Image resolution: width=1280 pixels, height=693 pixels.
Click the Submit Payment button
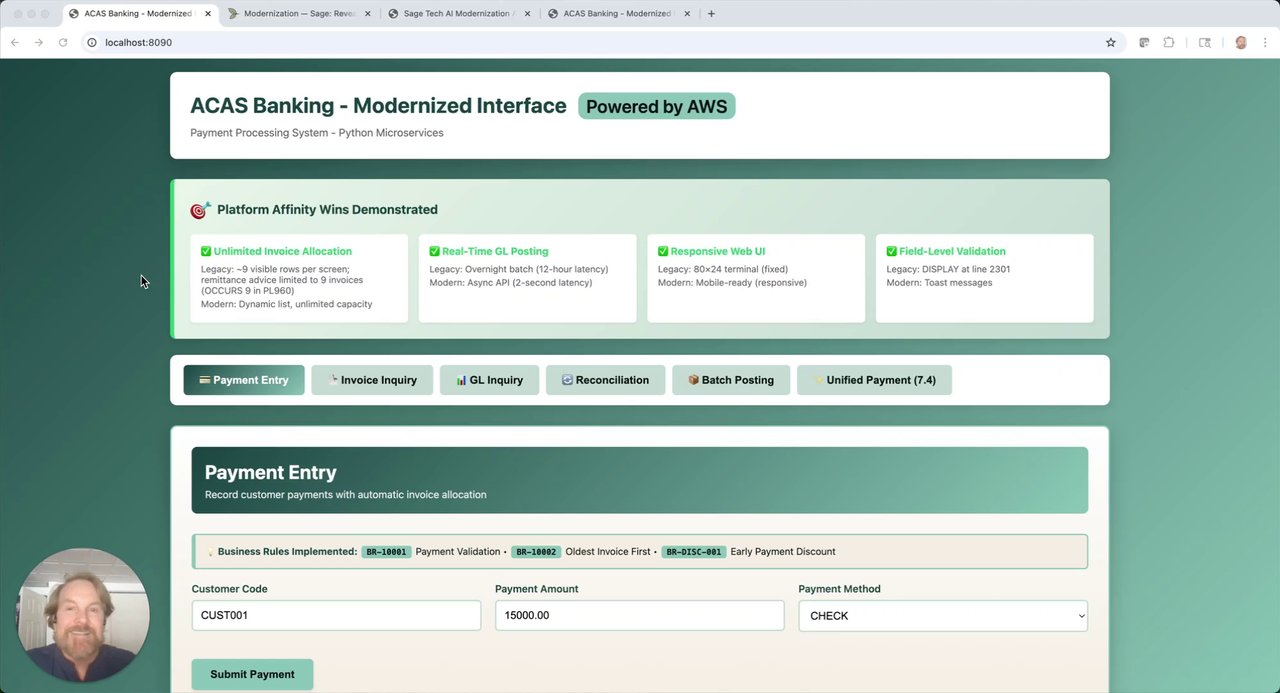[252, 674]
